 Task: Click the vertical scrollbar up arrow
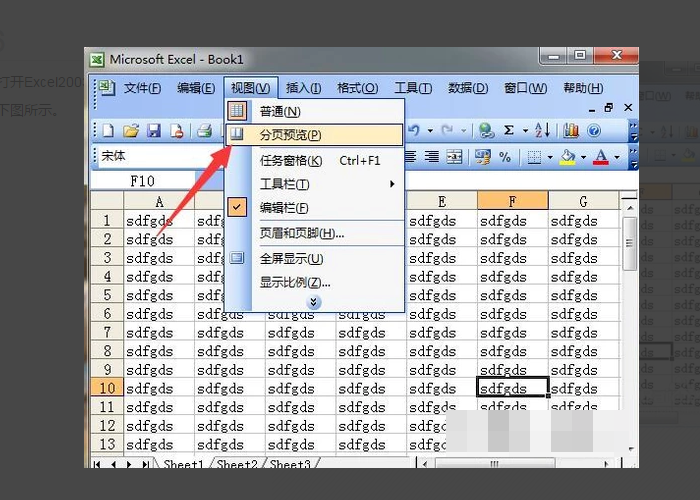[x=630, y=208]
